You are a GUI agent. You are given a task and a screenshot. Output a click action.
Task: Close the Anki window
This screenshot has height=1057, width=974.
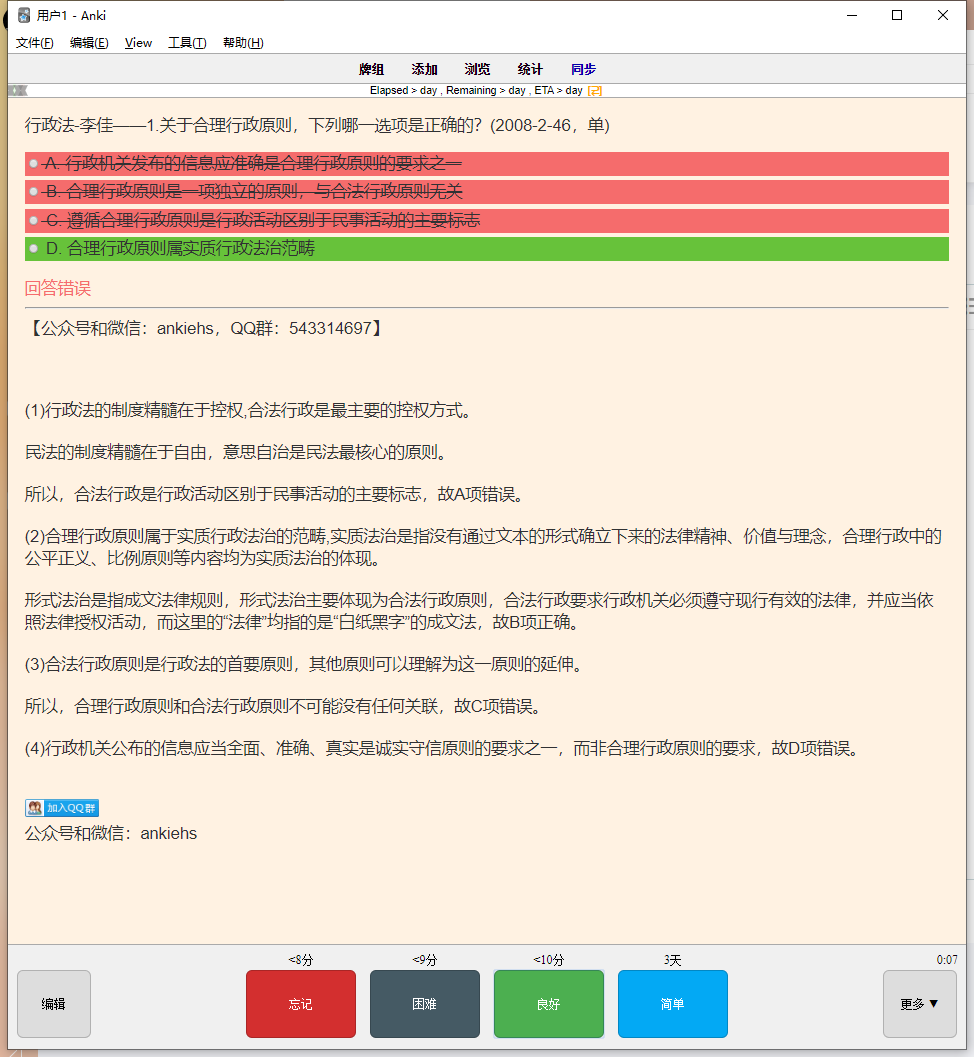943,15
